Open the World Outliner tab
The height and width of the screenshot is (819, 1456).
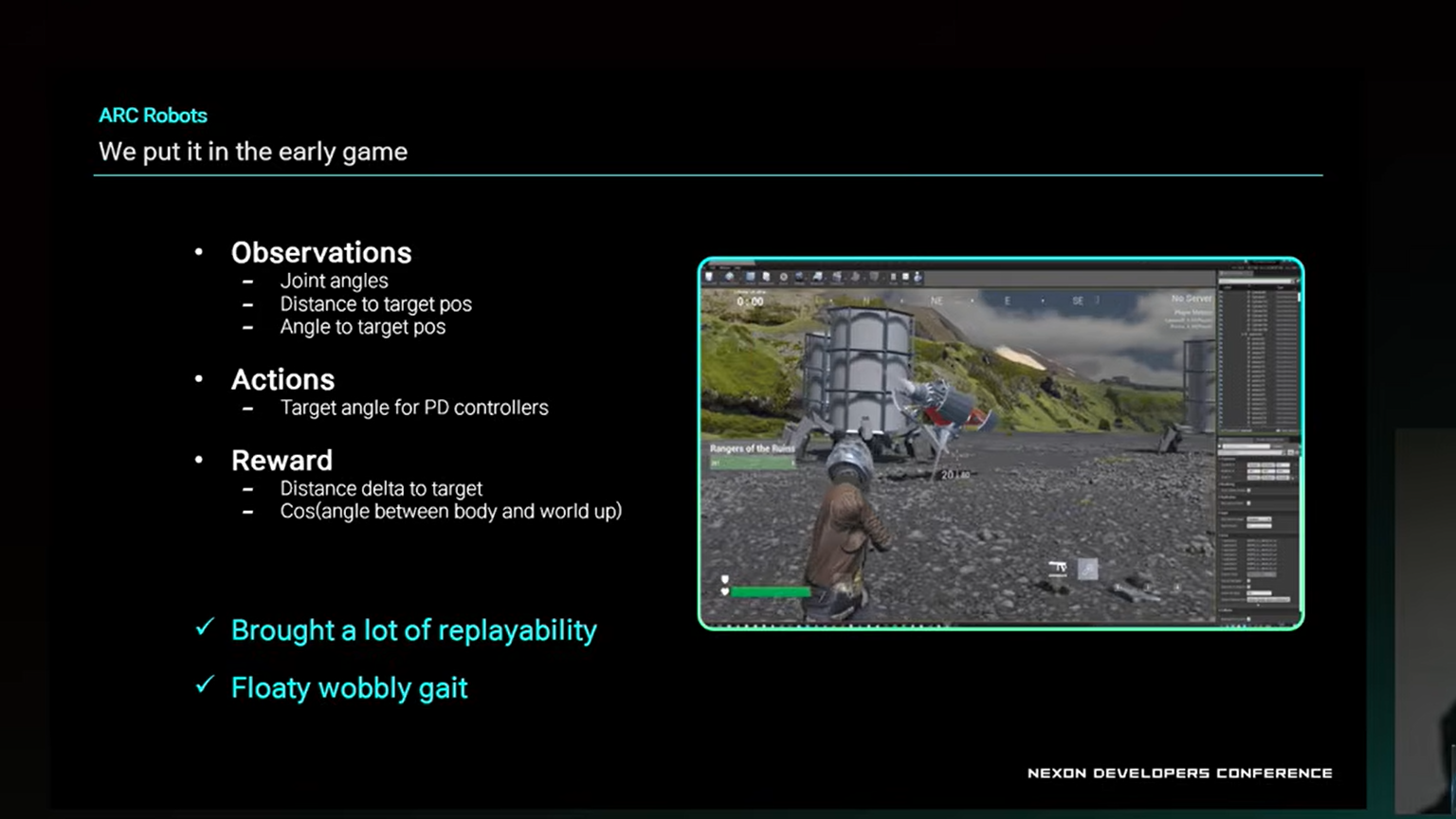pos(1235,273)
